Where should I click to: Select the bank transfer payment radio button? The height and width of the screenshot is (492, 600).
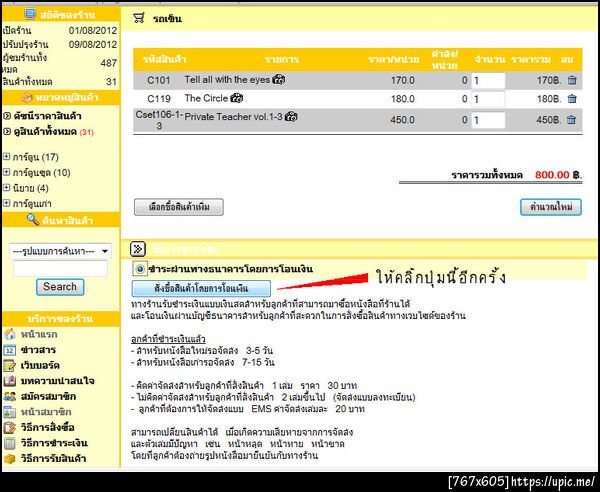pyautogui.click(x=140, y=269)
